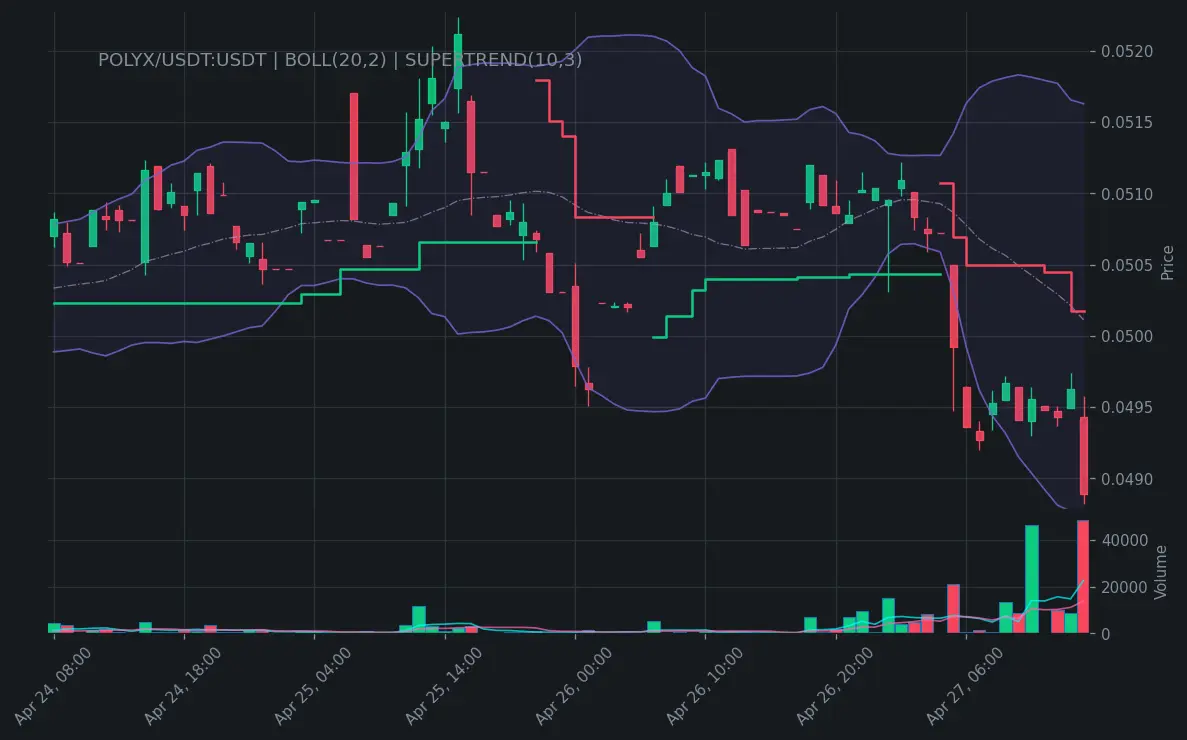1187x740 pixels.
Task: Click the Apr 27, 06:00 time label
Action: [x=965, y=686]
